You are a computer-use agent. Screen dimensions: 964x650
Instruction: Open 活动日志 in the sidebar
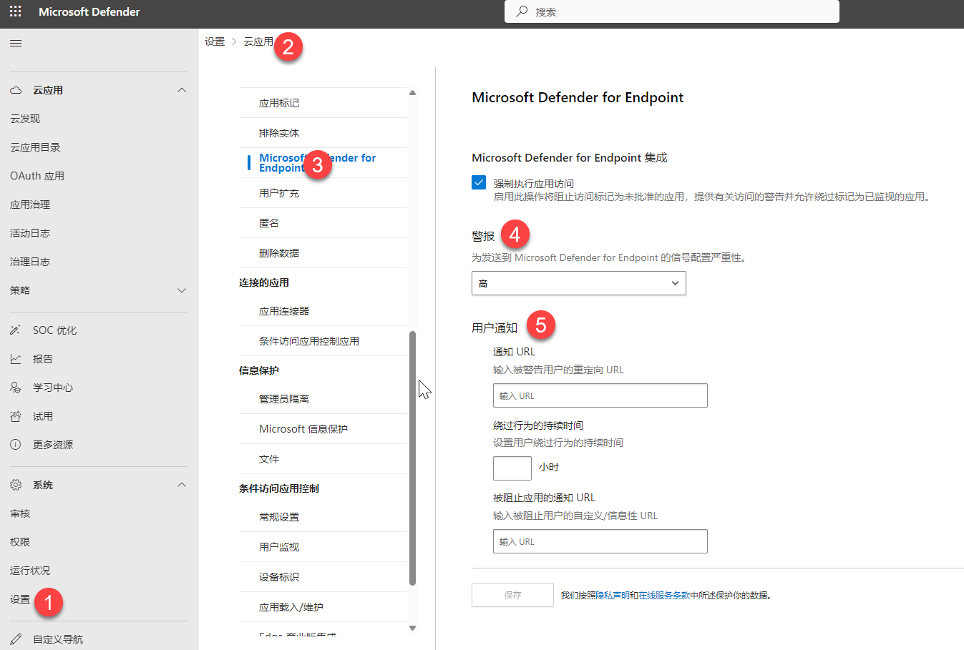30,233
